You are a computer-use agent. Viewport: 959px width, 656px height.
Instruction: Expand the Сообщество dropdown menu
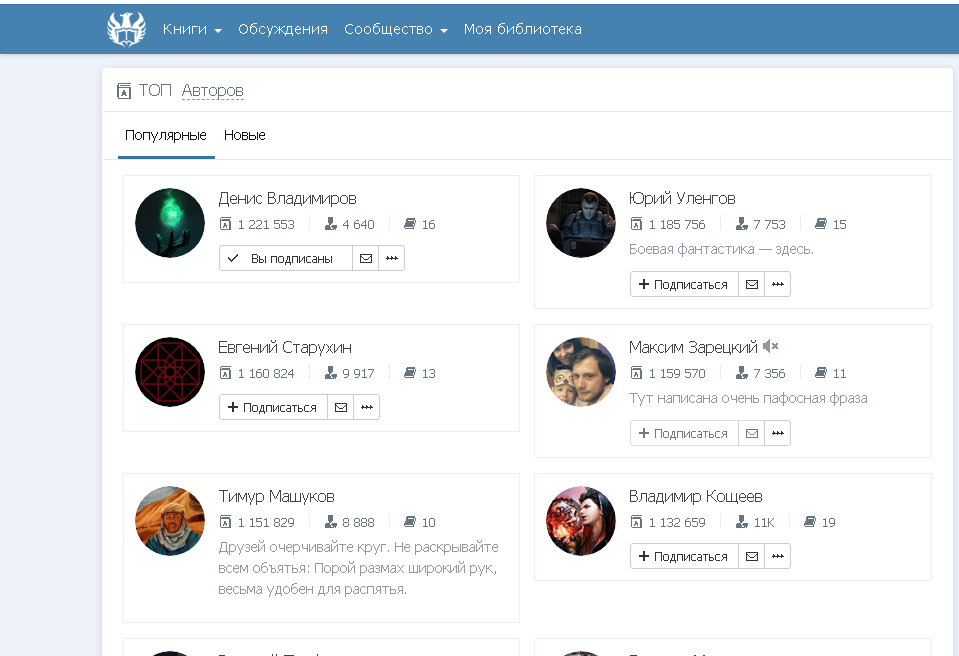pos(395,29)
